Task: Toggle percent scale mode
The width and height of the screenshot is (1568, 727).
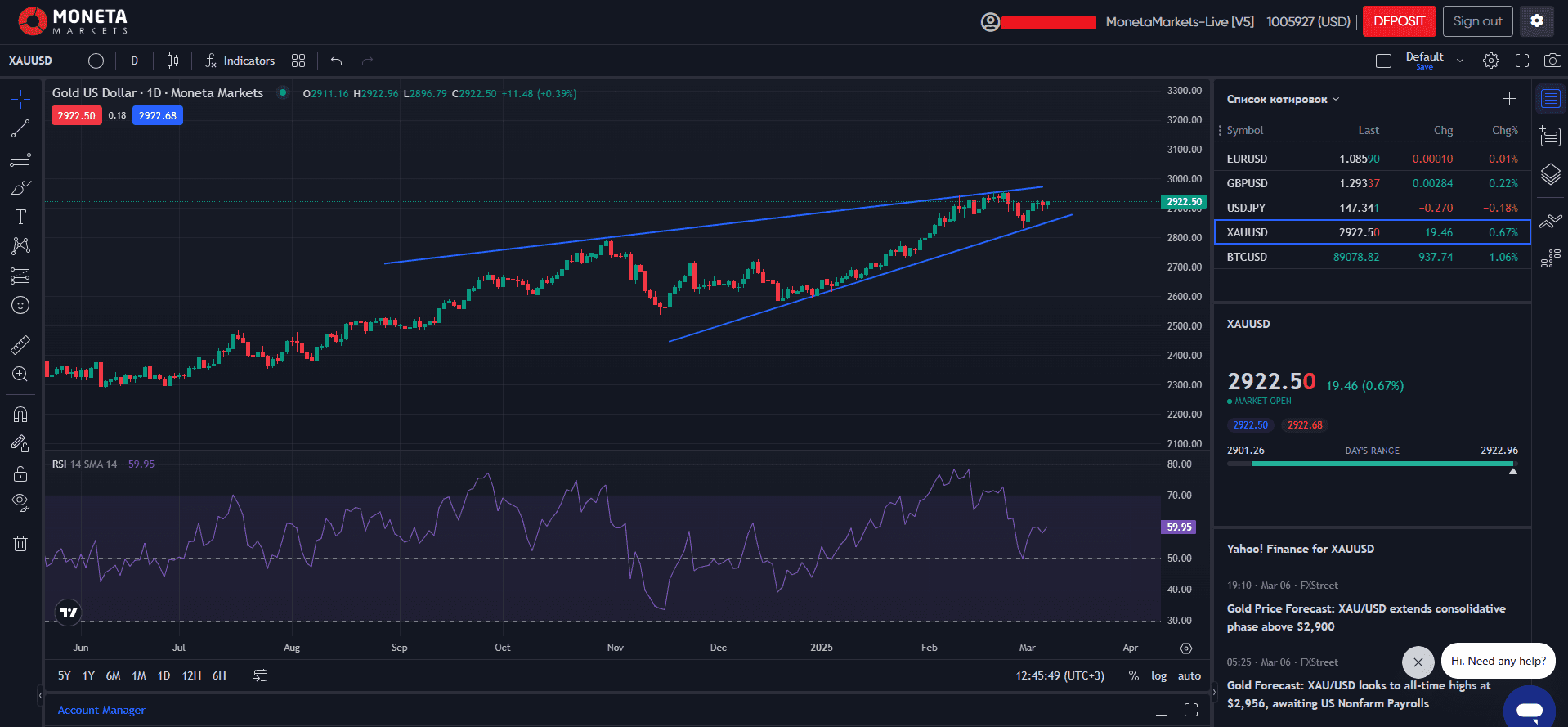Action: (1134, 675)
